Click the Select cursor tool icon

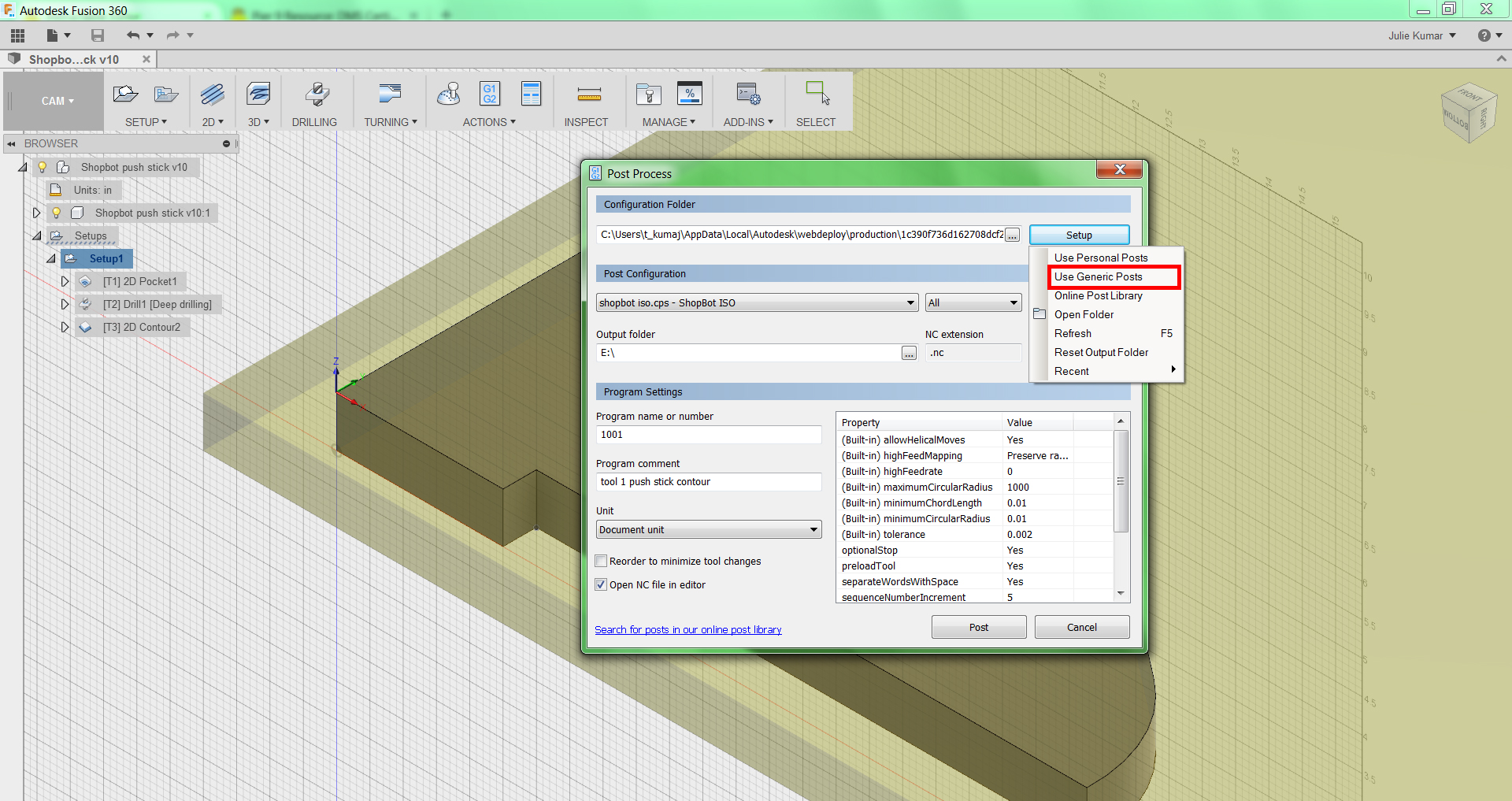[x=817, y=93]
